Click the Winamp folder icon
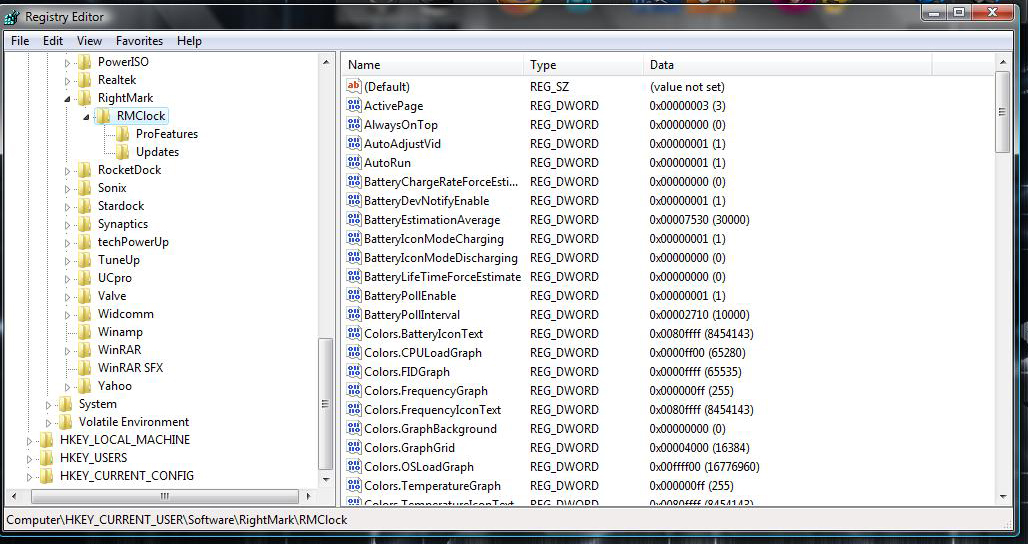The height and width of the screenshot is (544, 1028). point(85,332)
